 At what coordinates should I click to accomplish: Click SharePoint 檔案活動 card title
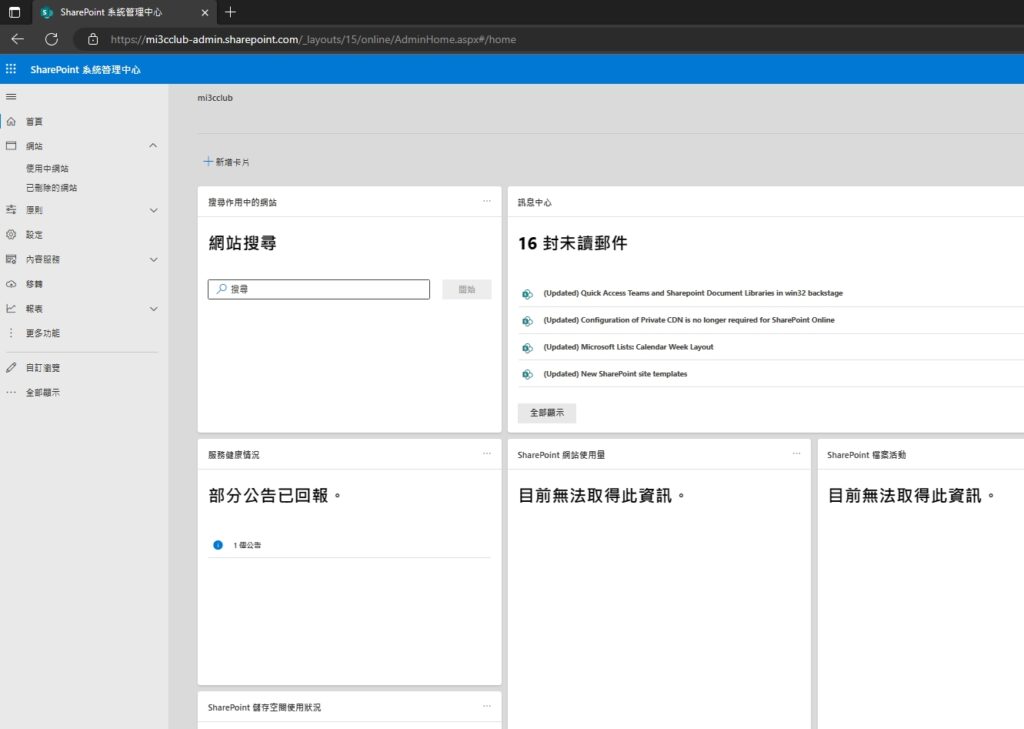(866, 455)
